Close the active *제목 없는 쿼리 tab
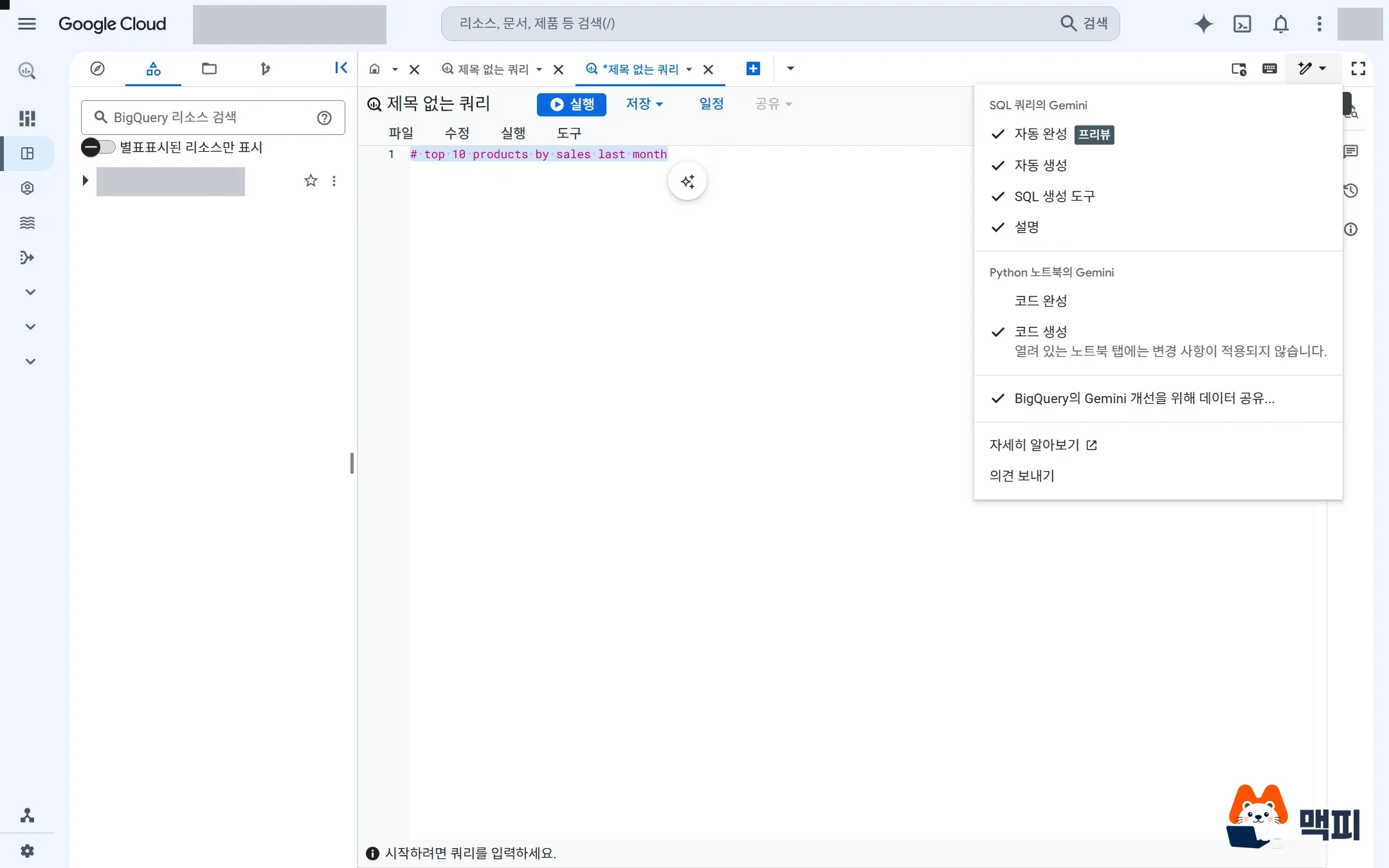This screenshot has width=1389, height=868. coord(709,69)
